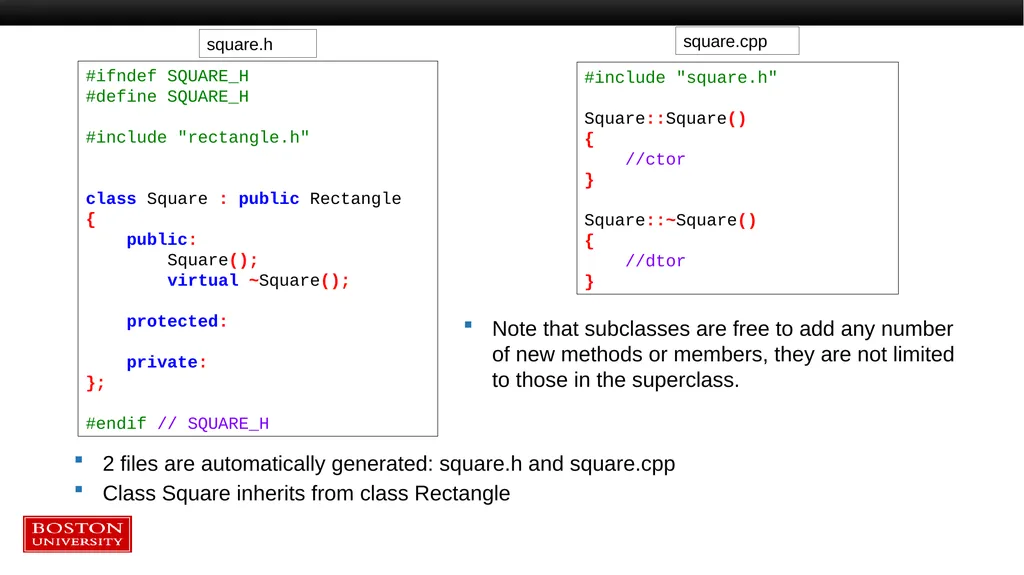Image resolution: width=1024 pixels, height=575 pixels.
Task: Click the class Square : public Rectangle line
Action: point(244,199)
